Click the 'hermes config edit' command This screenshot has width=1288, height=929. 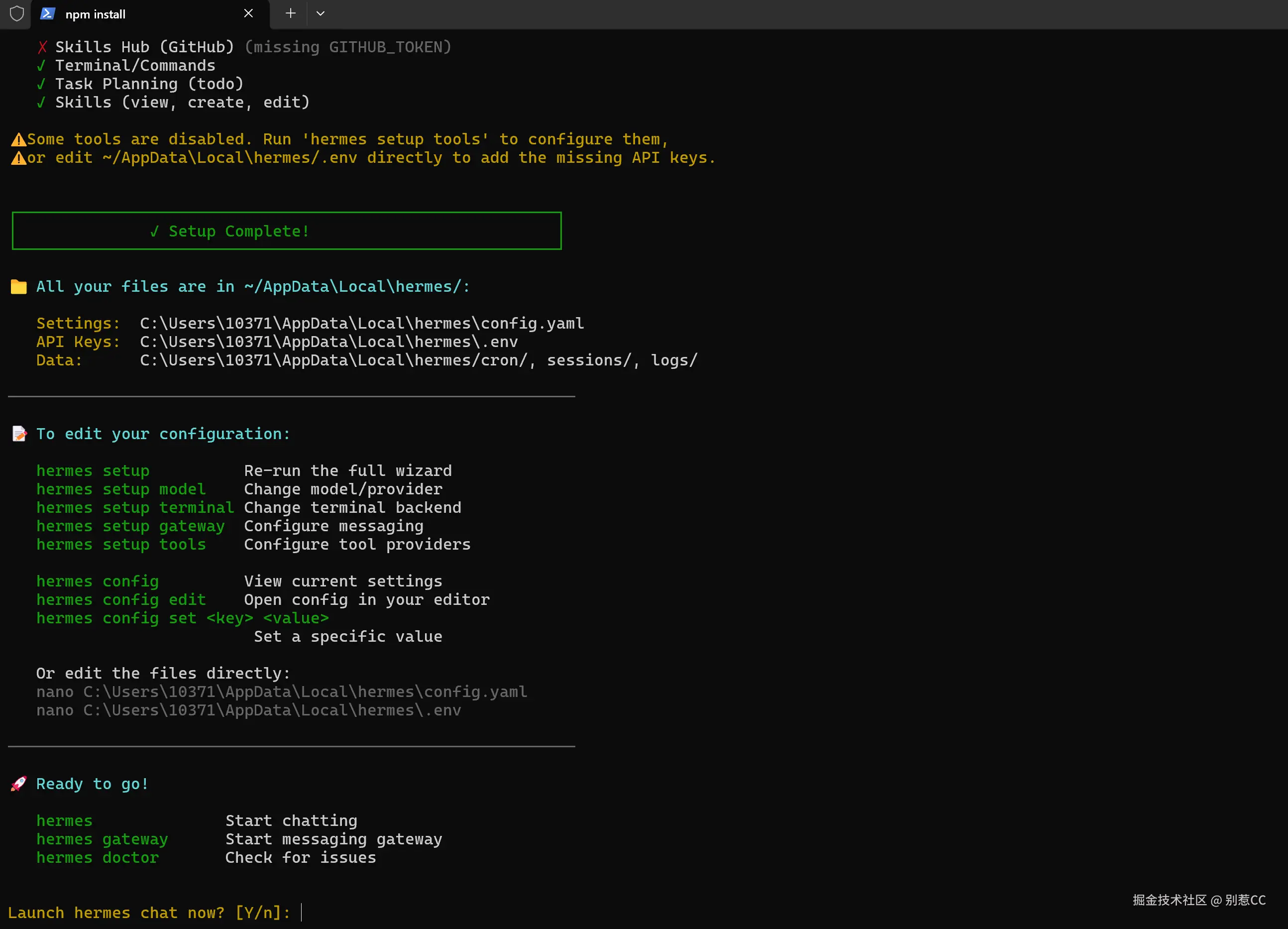pos(121,599)
